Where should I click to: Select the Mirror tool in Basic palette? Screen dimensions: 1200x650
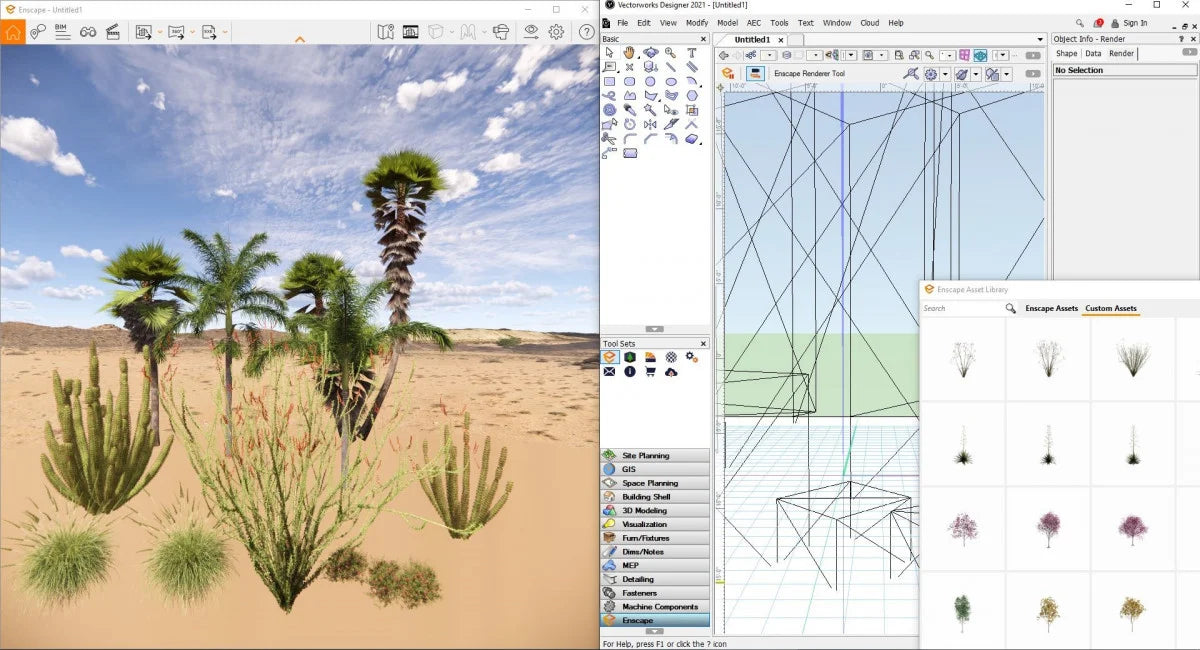[650, 125]
